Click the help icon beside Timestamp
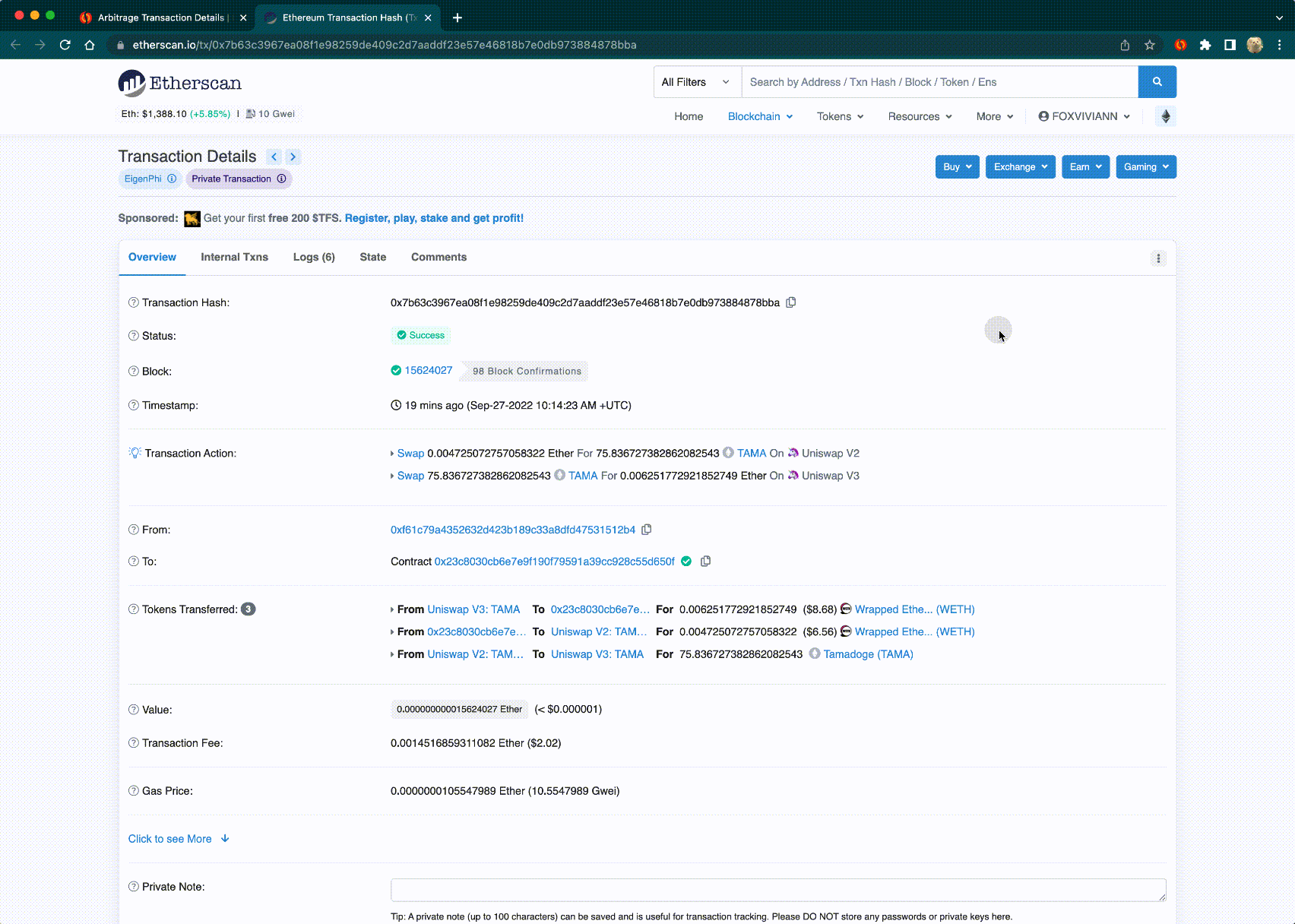This screenshot has height=924, width=1295. (x=134, y=406)
